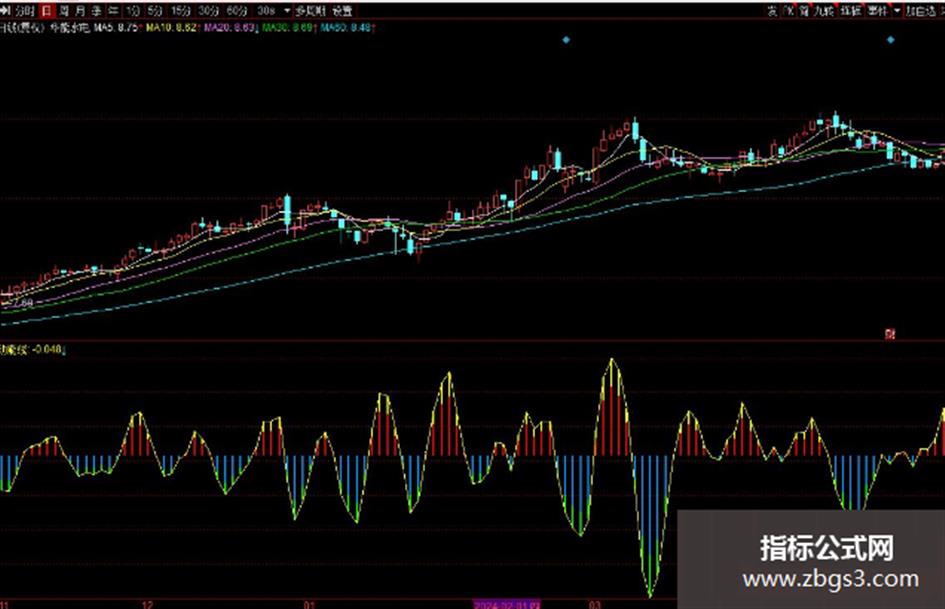Image resolution: width=945 pixels, height=609 pixels.
Task: Select the 30s period
Action: 266,10
